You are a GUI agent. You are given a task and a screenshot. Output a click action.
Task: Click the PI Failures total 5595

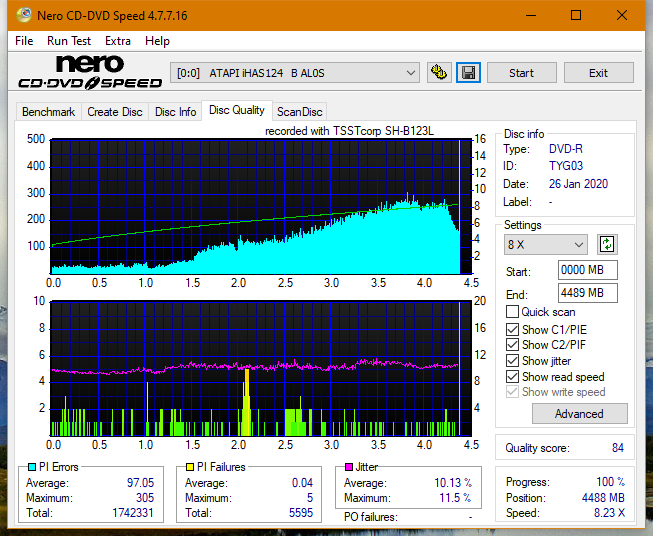(301, 513)
